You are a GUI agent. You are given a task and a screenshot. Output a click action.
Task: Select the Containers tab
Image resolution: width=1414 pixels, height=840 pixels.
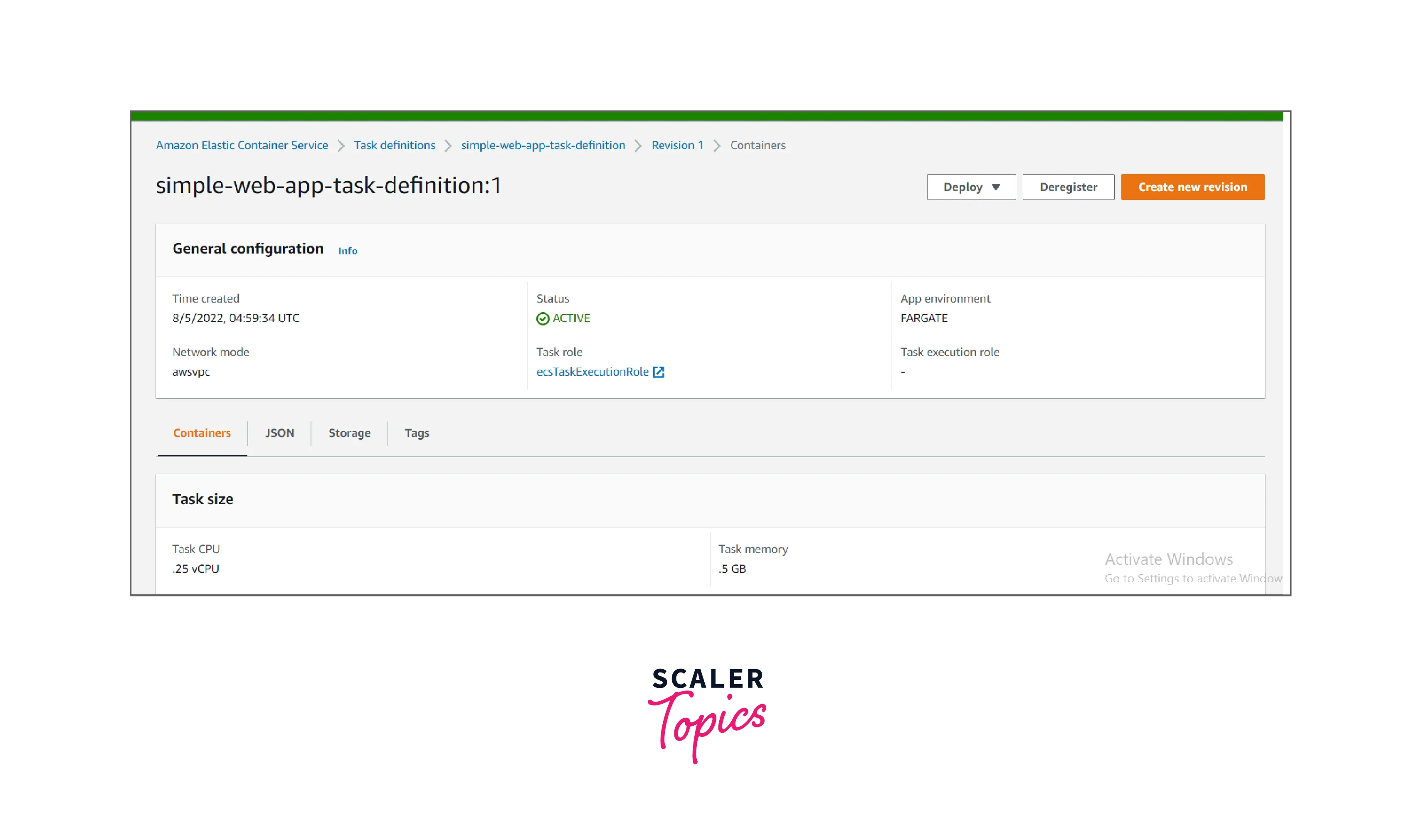tap(202, 433)
